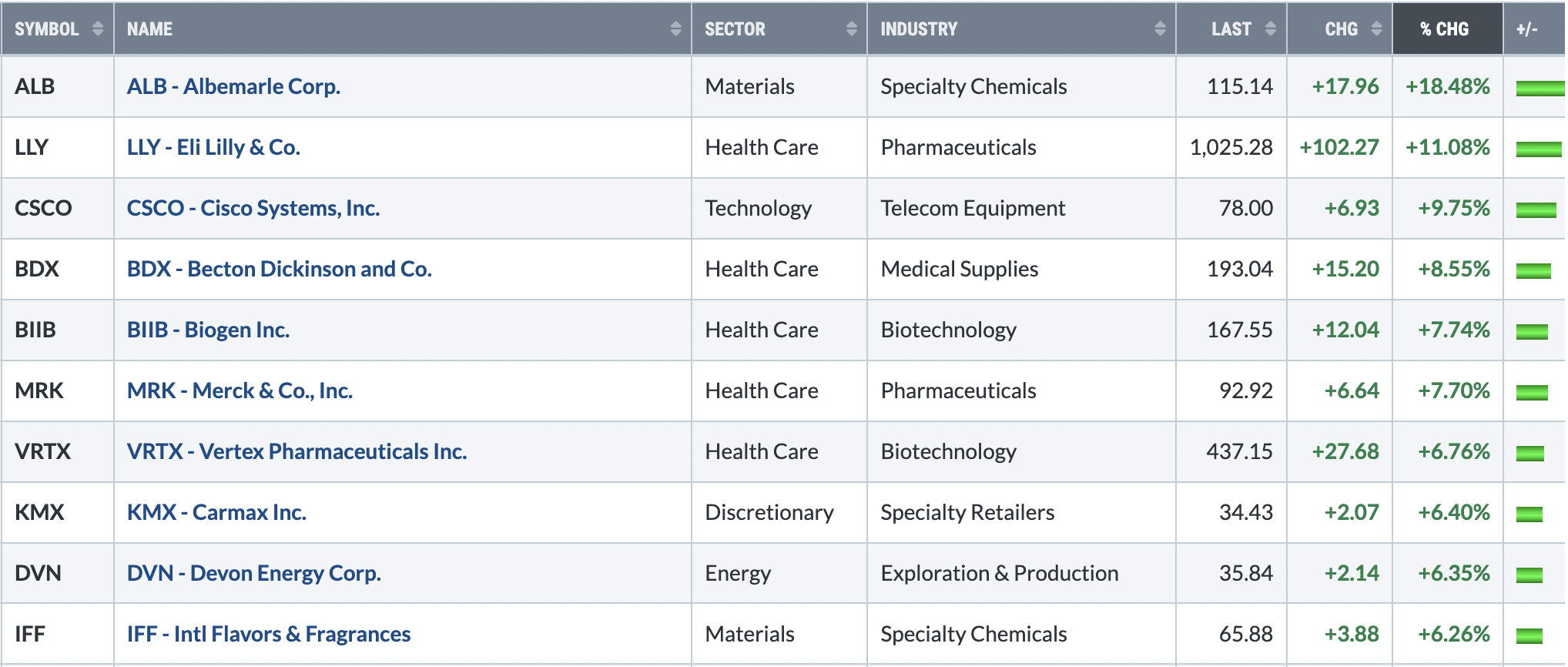
Task: Click INDUSTRY column sort arrows
Action: (x=1160, y=28)
